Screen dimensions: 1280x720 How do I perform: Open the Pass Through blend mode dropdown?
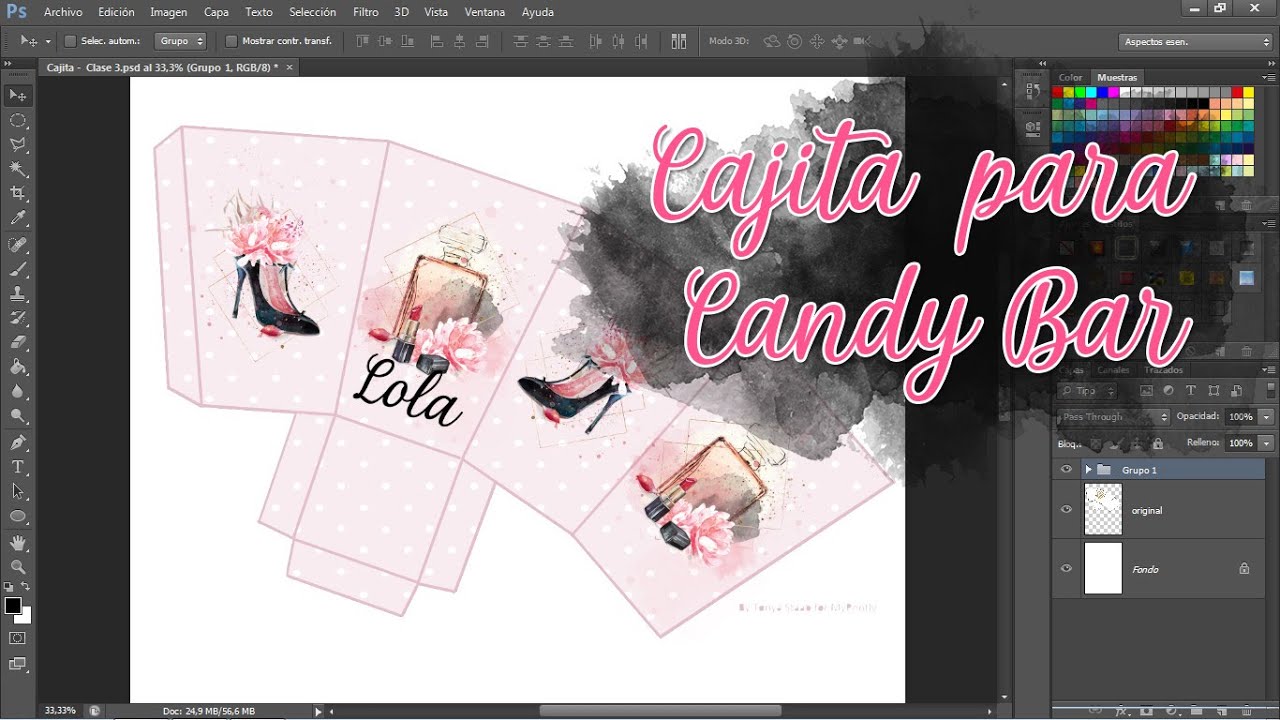(1114, 417)
